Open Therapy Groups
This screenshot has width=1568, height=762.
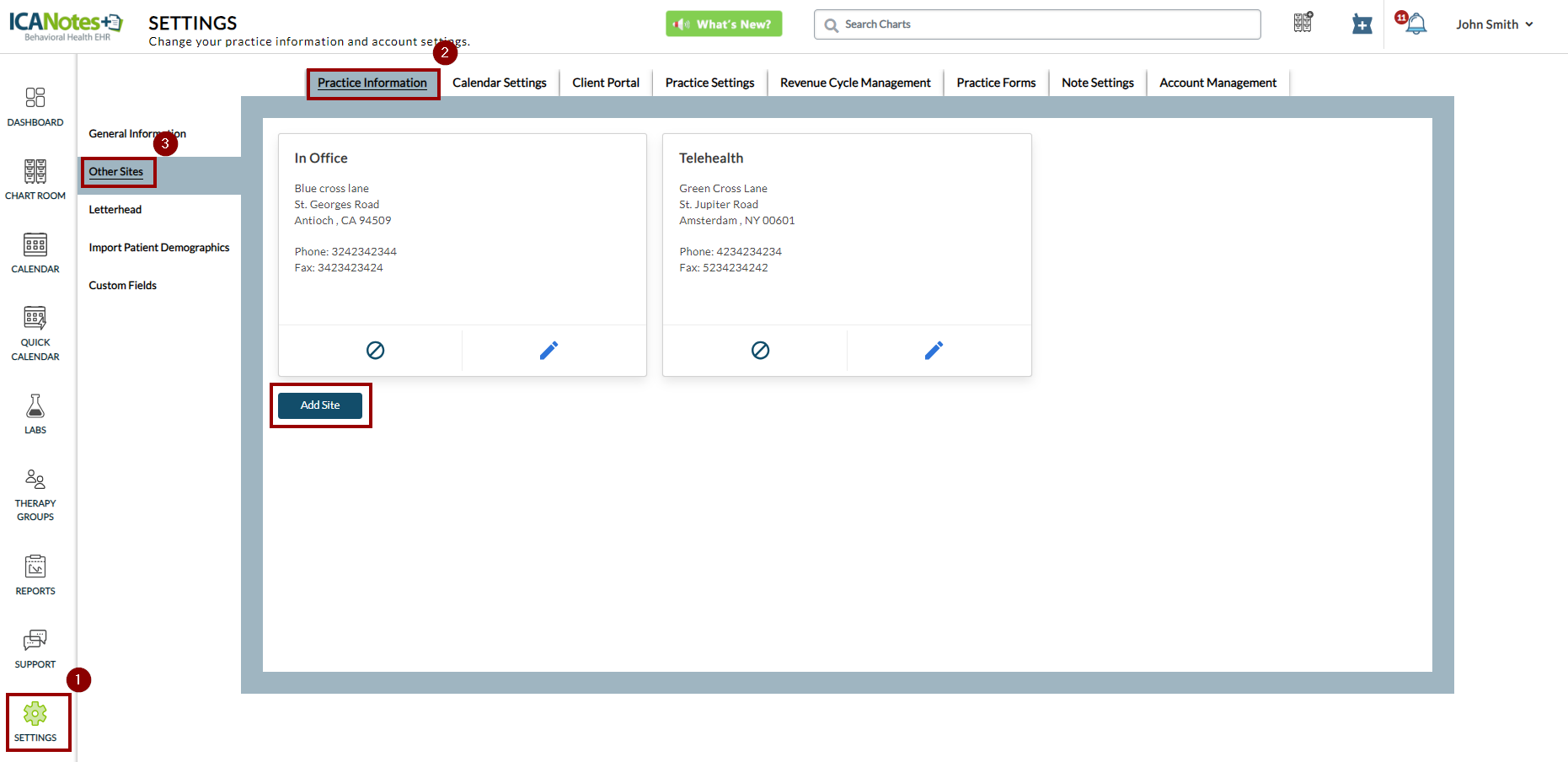(35, 495)
